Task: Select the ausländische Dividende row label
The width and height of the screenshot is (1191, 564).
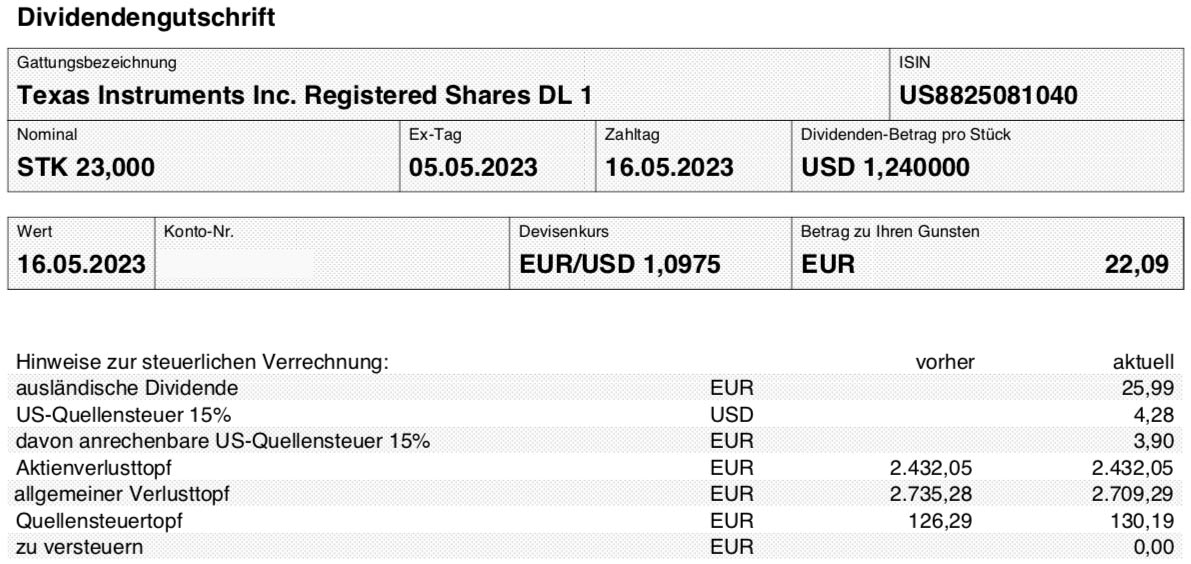Action: pos(127,389)
